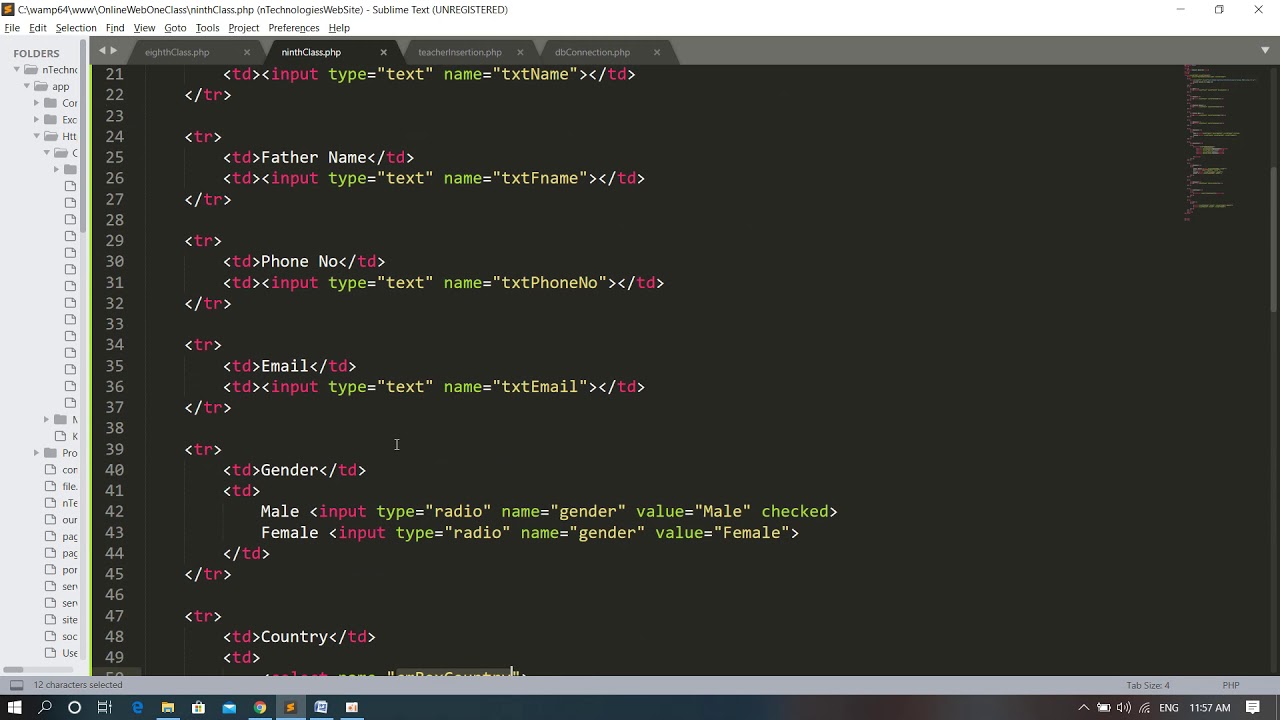The image size is (1280, 720).
Task: Switch to the dbConnection.php tab
Action: 592,52
